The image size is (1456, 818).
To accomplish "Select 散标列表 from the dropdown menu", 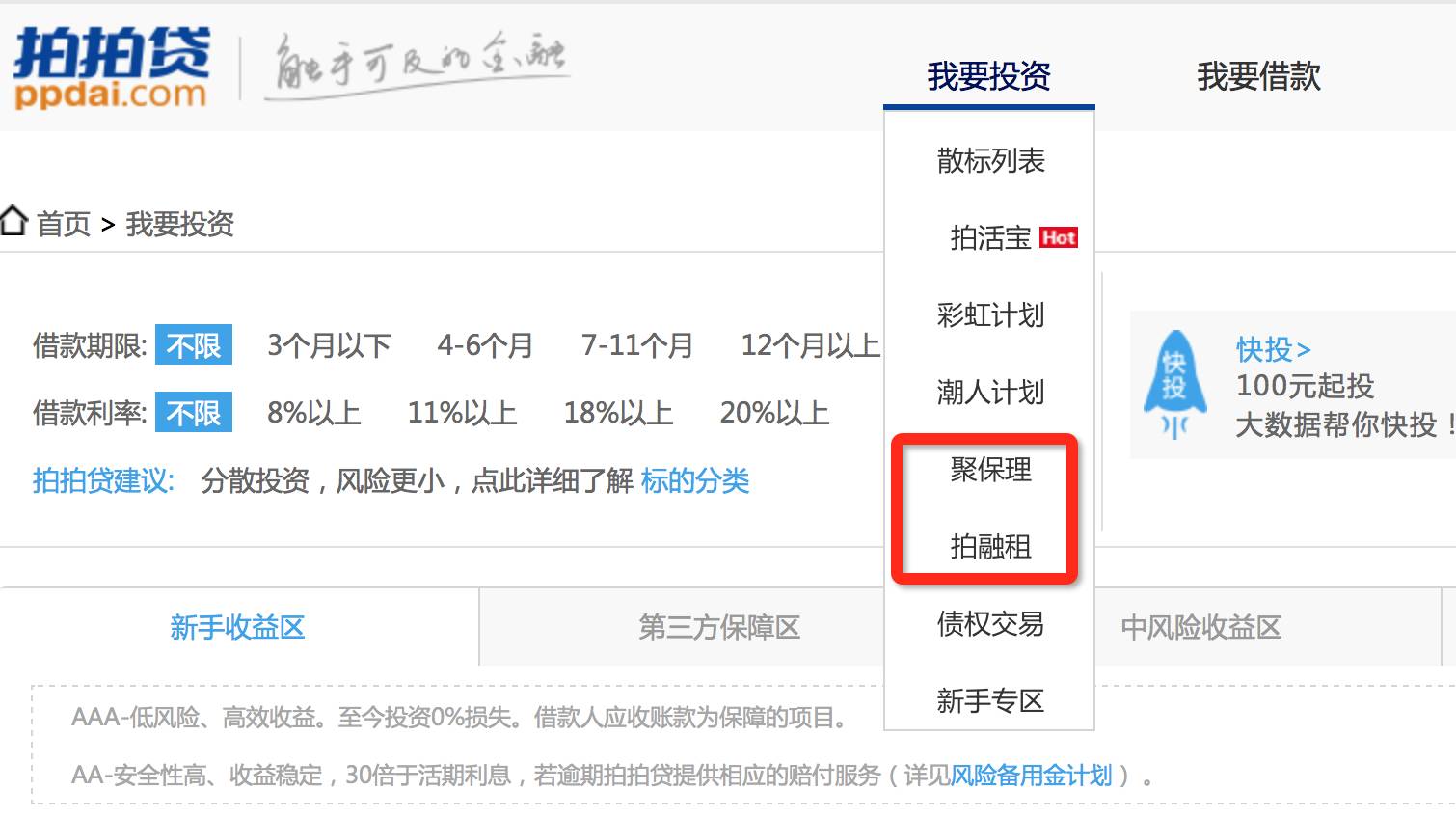I will [990, 160].
